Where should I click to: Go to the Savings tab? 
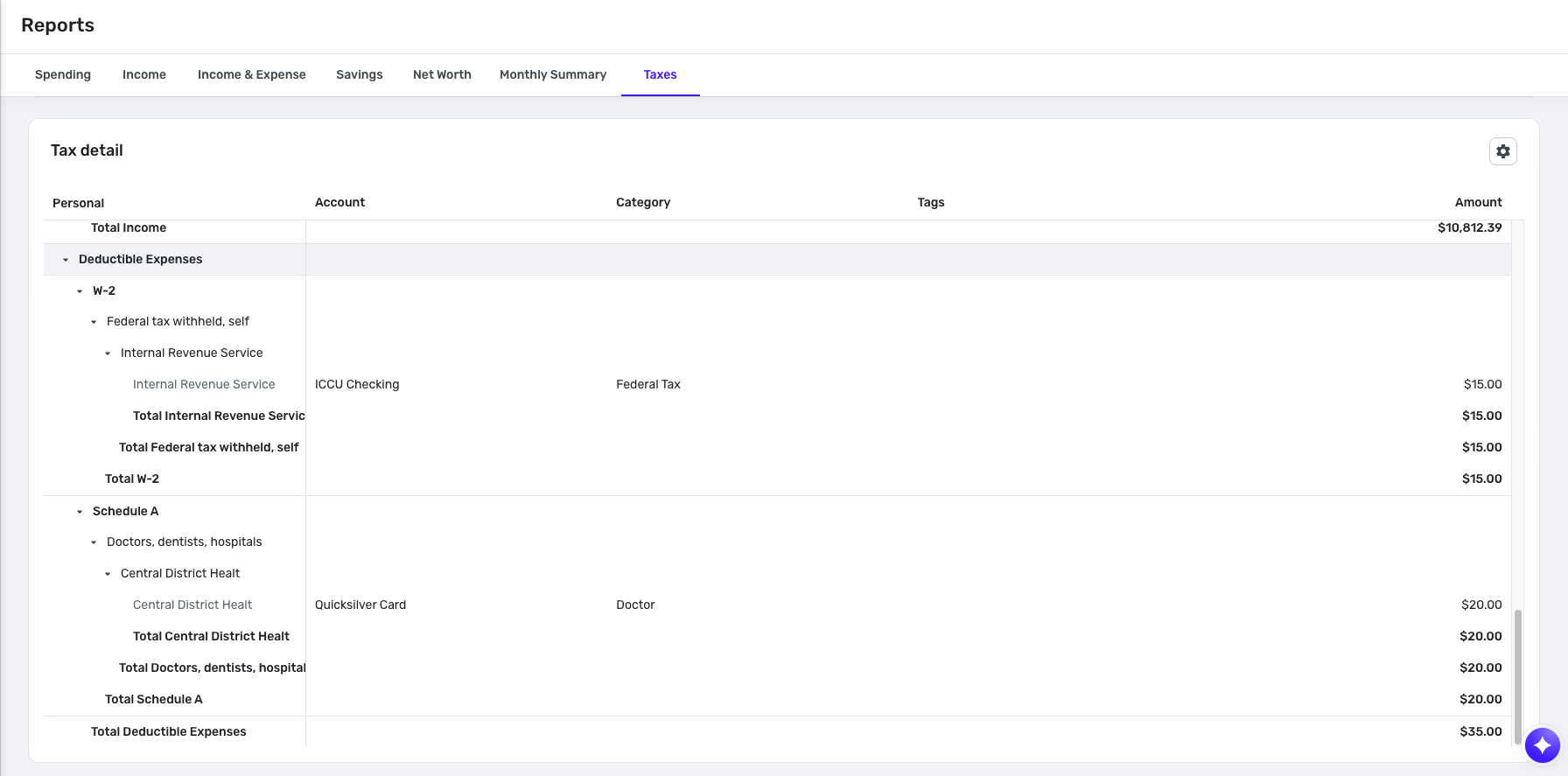pyautogui.click(x=360, y=74)
